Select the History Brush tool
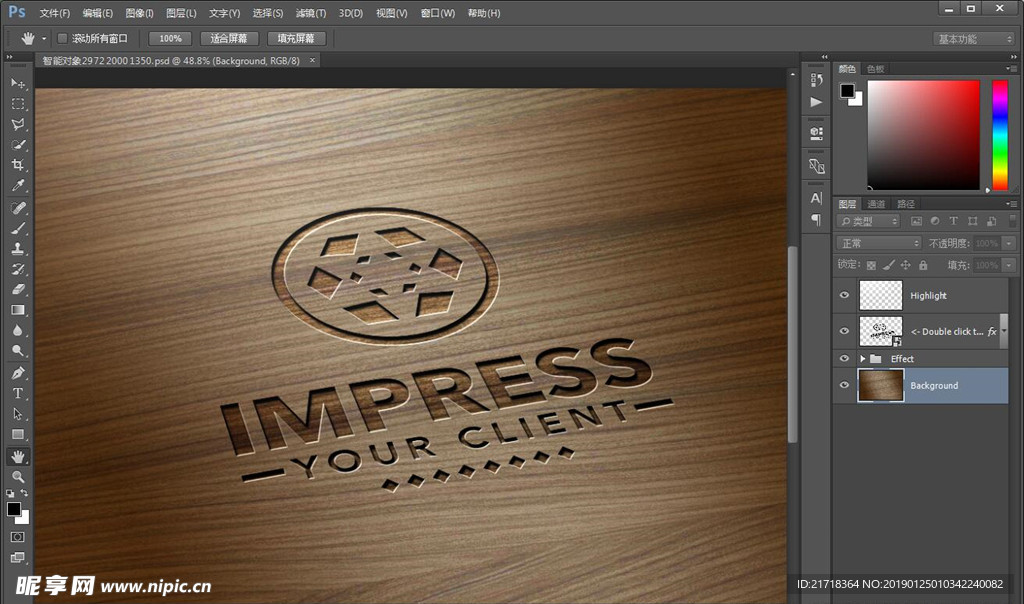Screen dimensions: 1024x604 [18, 268]
